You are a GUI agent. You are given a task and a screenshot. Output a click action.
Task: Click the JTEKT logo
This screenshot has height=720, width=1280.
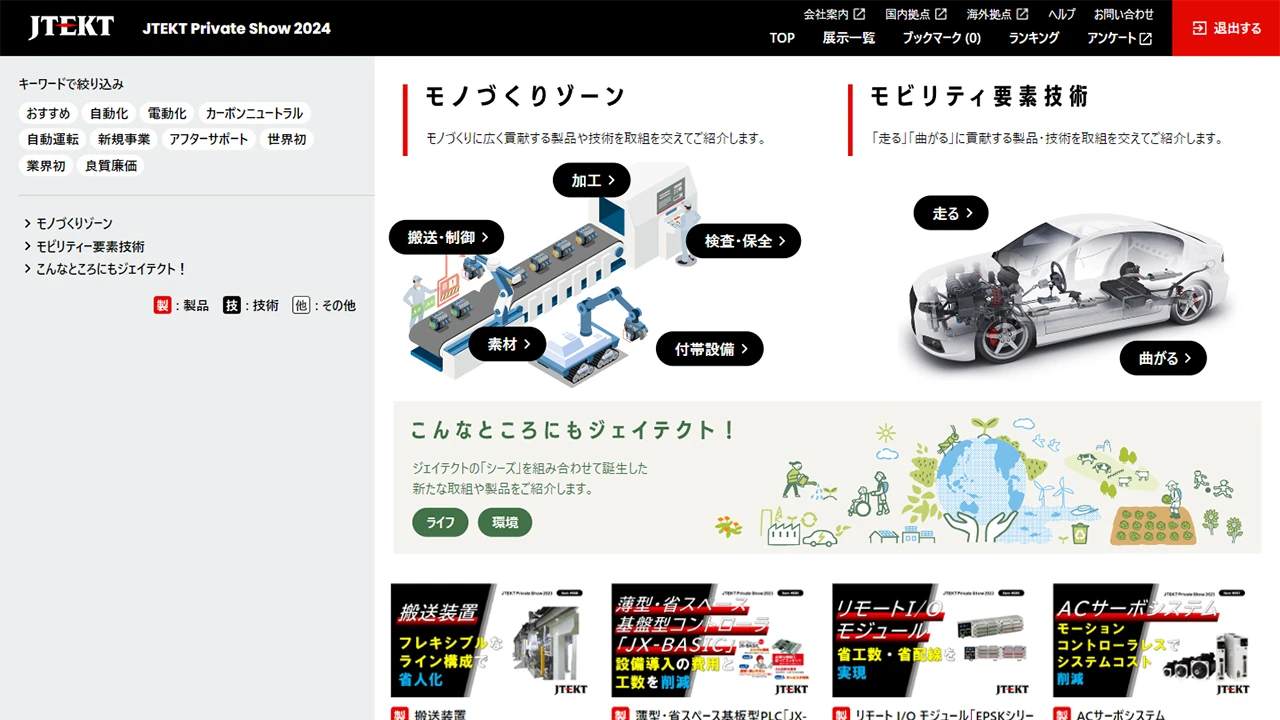pos(71,27)
